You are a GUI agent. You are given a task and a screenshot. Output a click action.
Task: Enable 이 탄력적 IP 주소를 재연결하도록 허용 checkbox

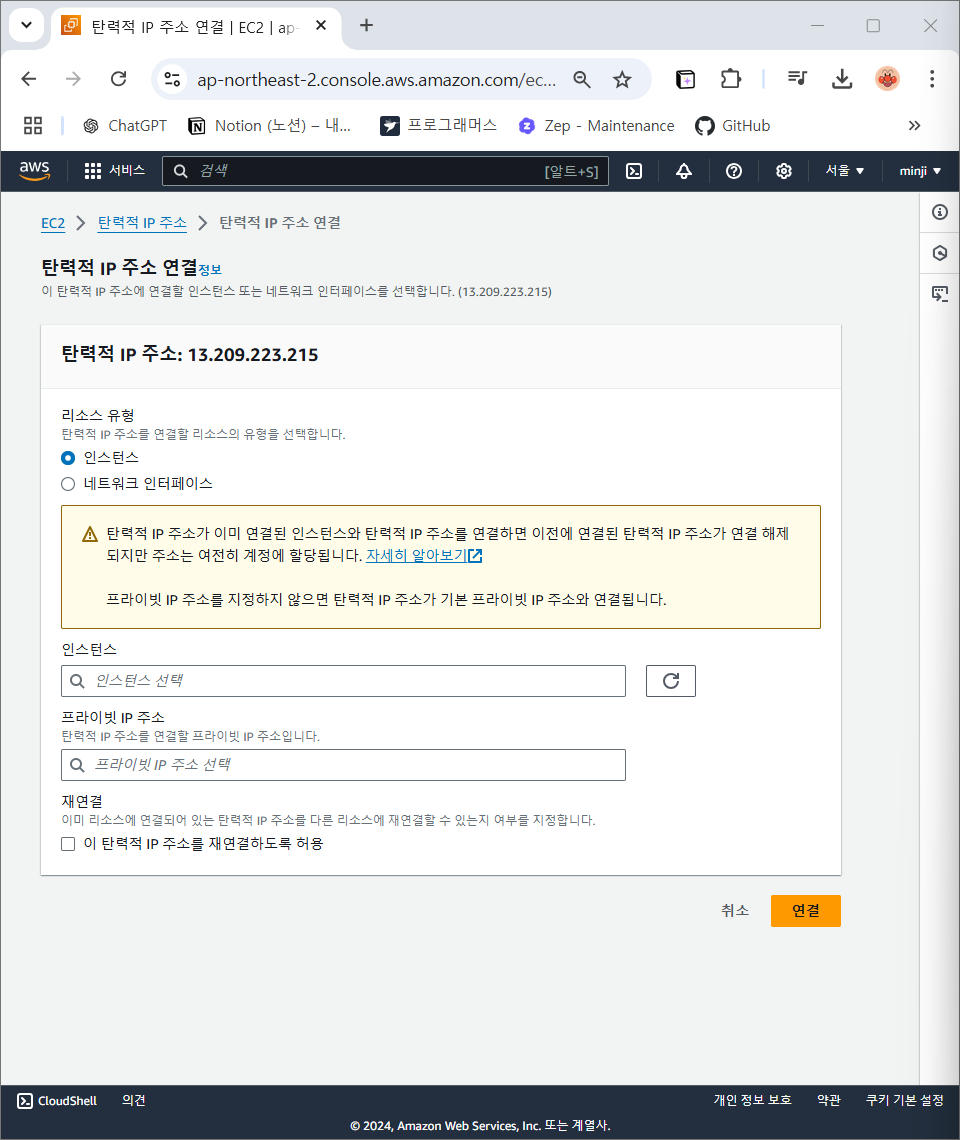68,844
